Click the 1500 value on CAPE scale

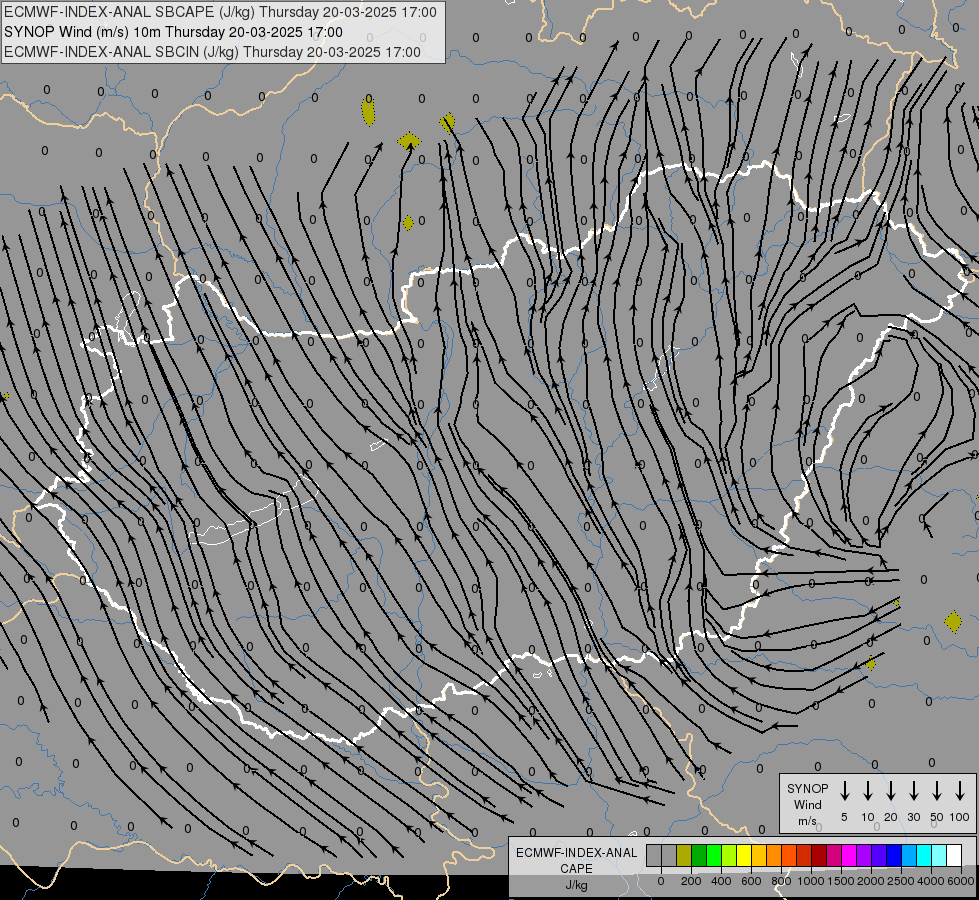click(x=841, y=881)
